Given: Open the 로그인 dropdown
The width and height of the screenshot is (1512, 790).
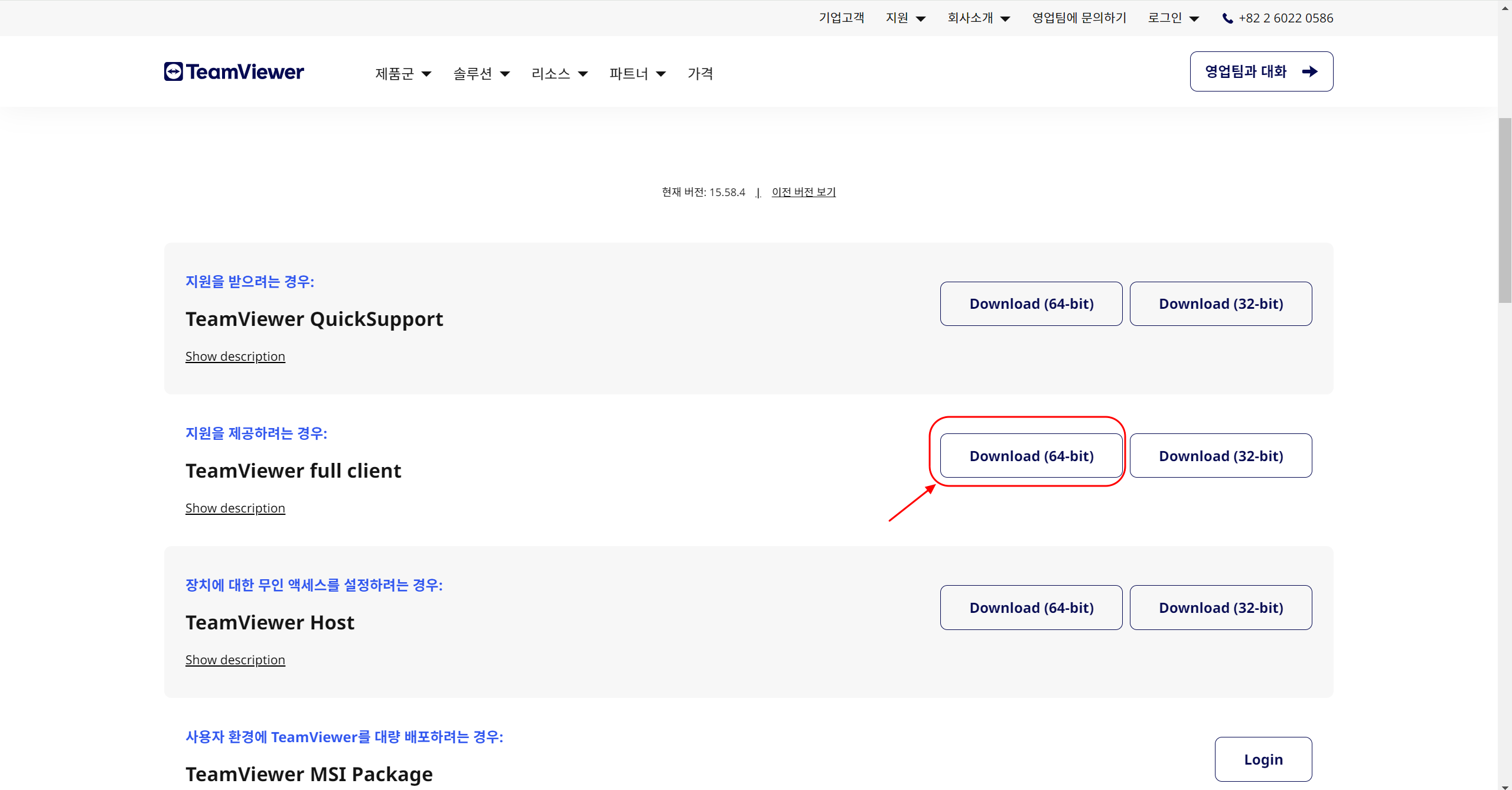Looking at the screenshot, I should pos(1173,18).
